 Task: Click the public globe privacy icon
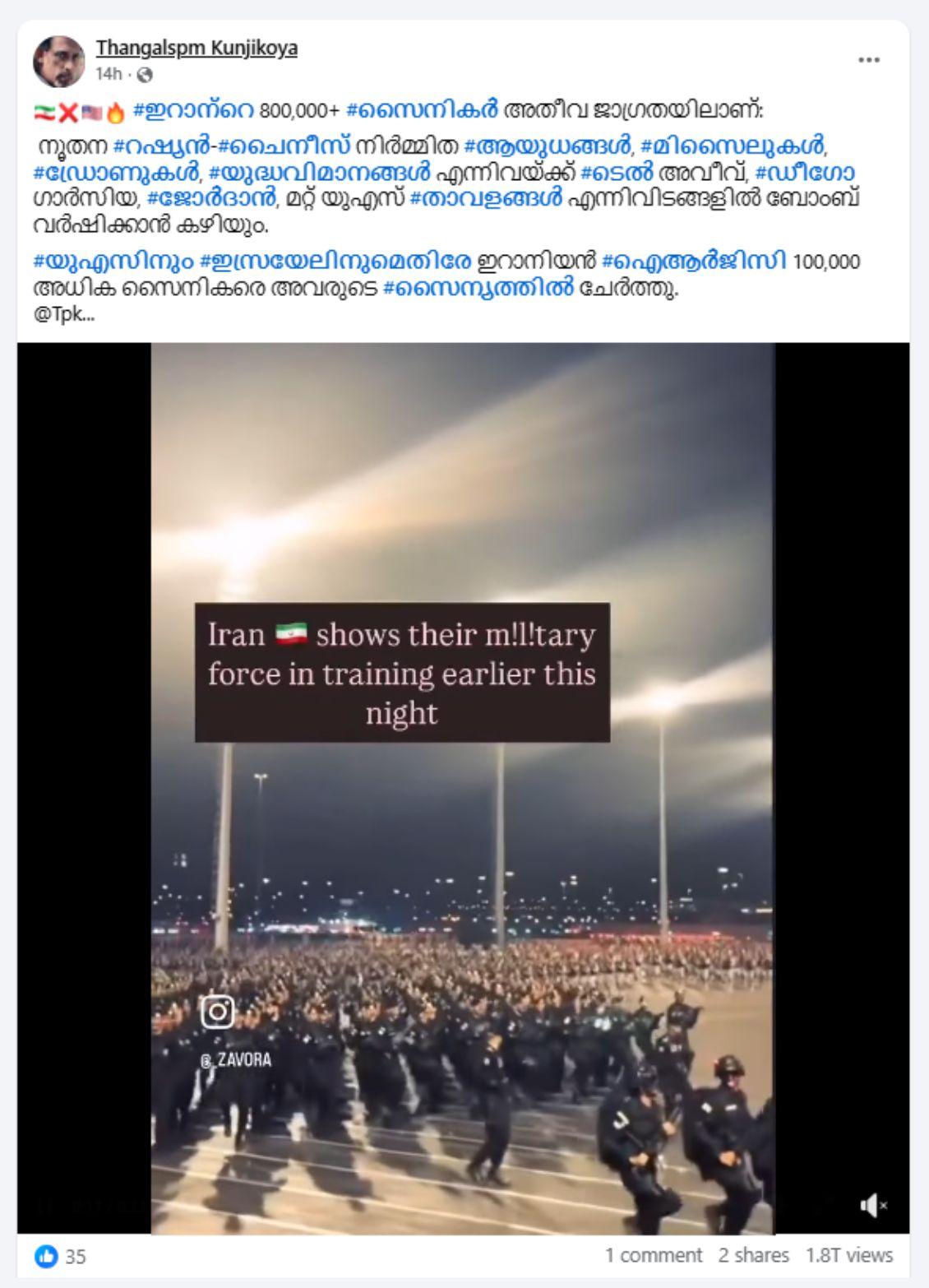145,75
